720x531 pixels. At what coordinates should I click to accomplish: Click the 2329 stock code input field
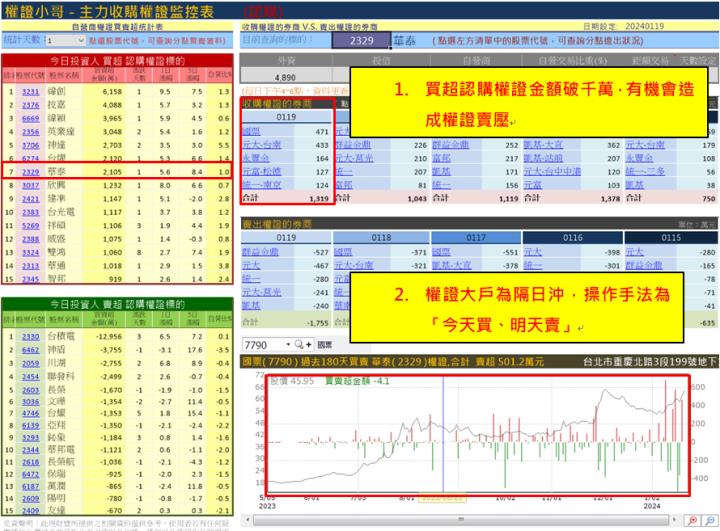click(x=361, y=40)
